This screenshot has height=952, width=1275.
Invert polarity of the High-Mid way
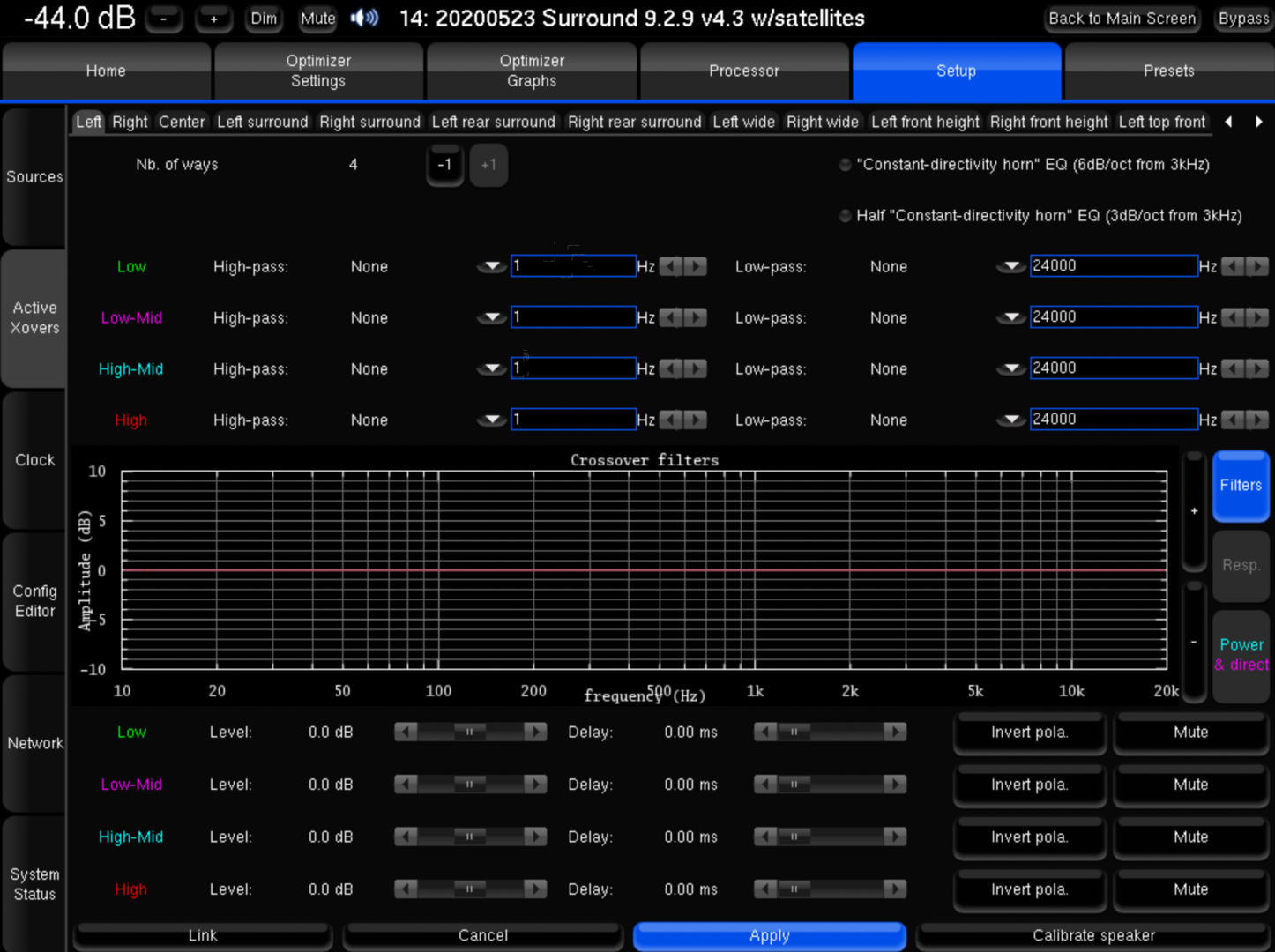[1030, 837]
